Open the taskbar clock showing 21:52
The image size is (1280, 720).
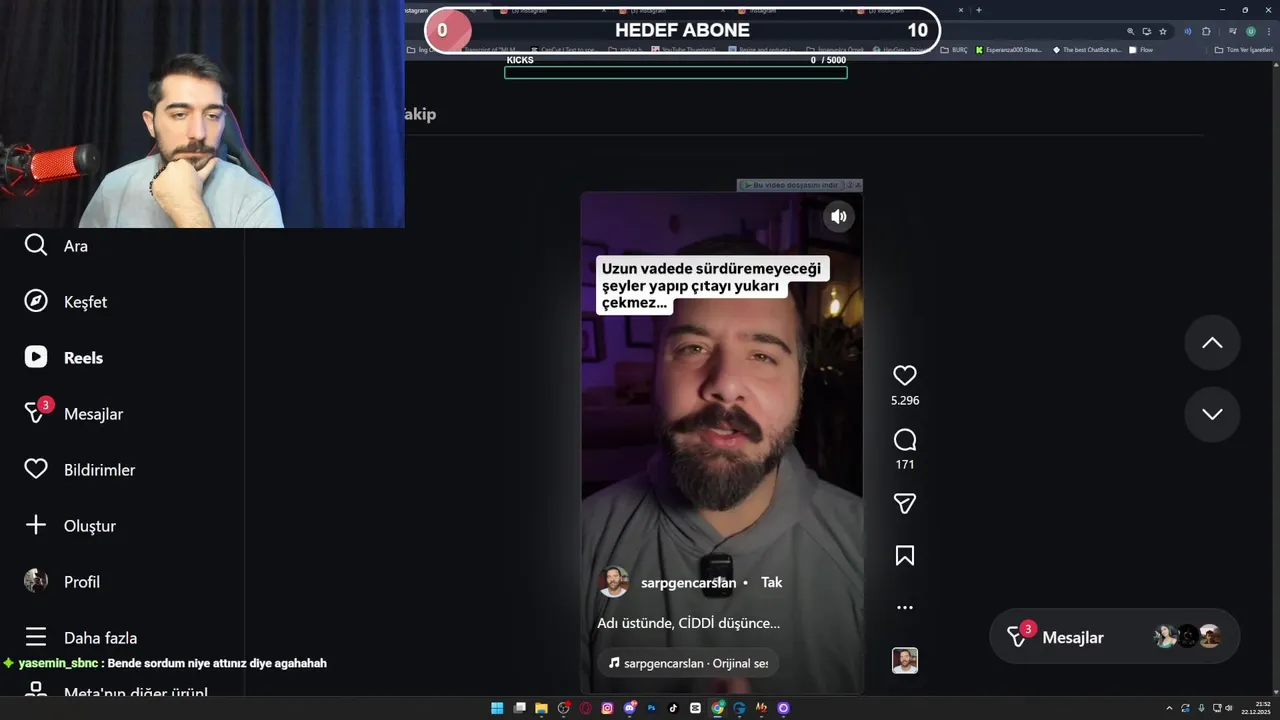(1256, 708)
